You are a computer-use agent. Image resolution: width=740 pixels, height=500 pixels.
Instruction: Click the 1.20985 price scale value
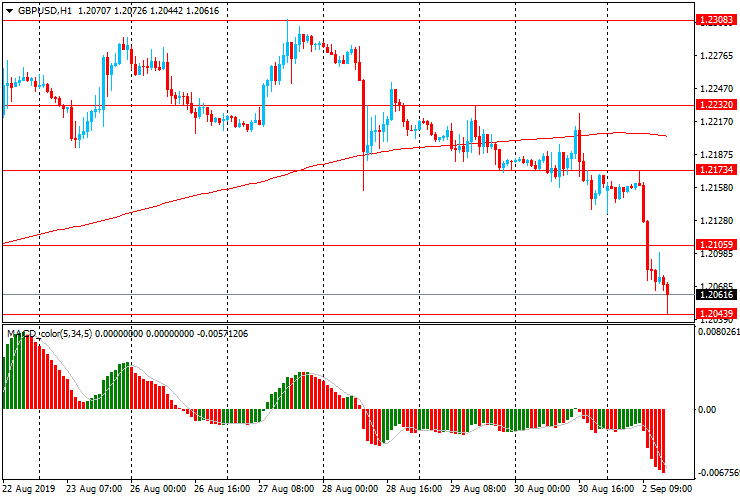click(x=717, y=254)
